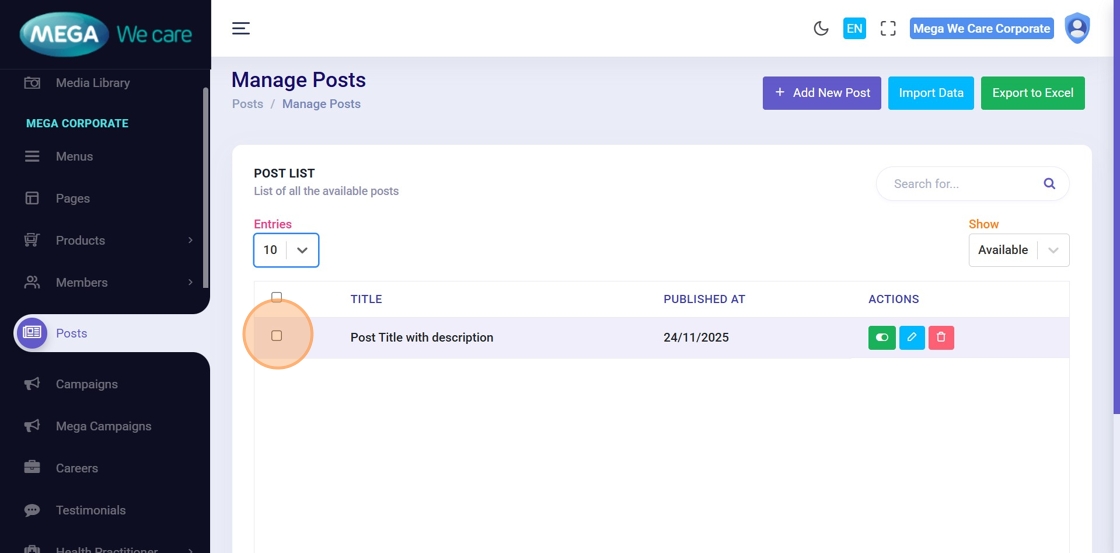Enter fullscreen mode icon
The image size is (1120, 553).
[888, 28]
